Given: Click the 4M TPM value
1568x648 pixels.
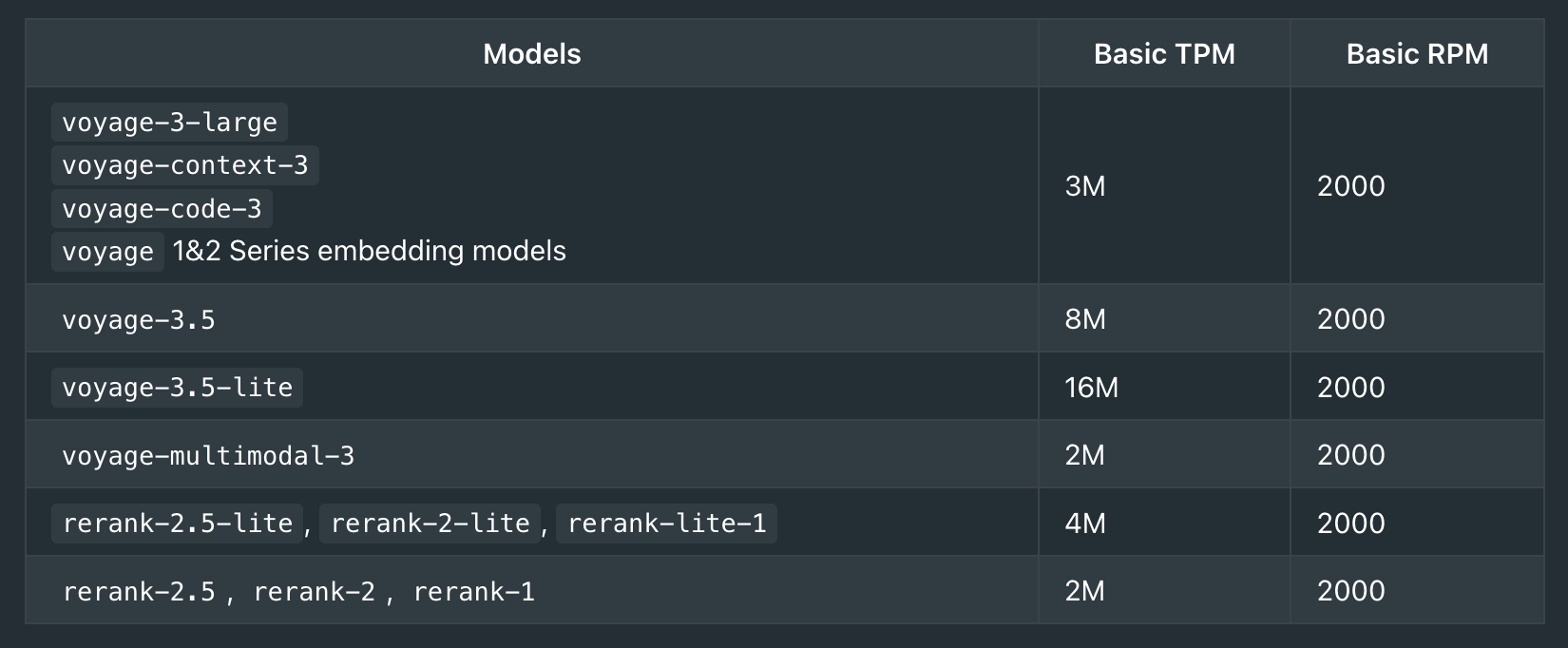Looking at the screenshot, I should point(1085,524).
